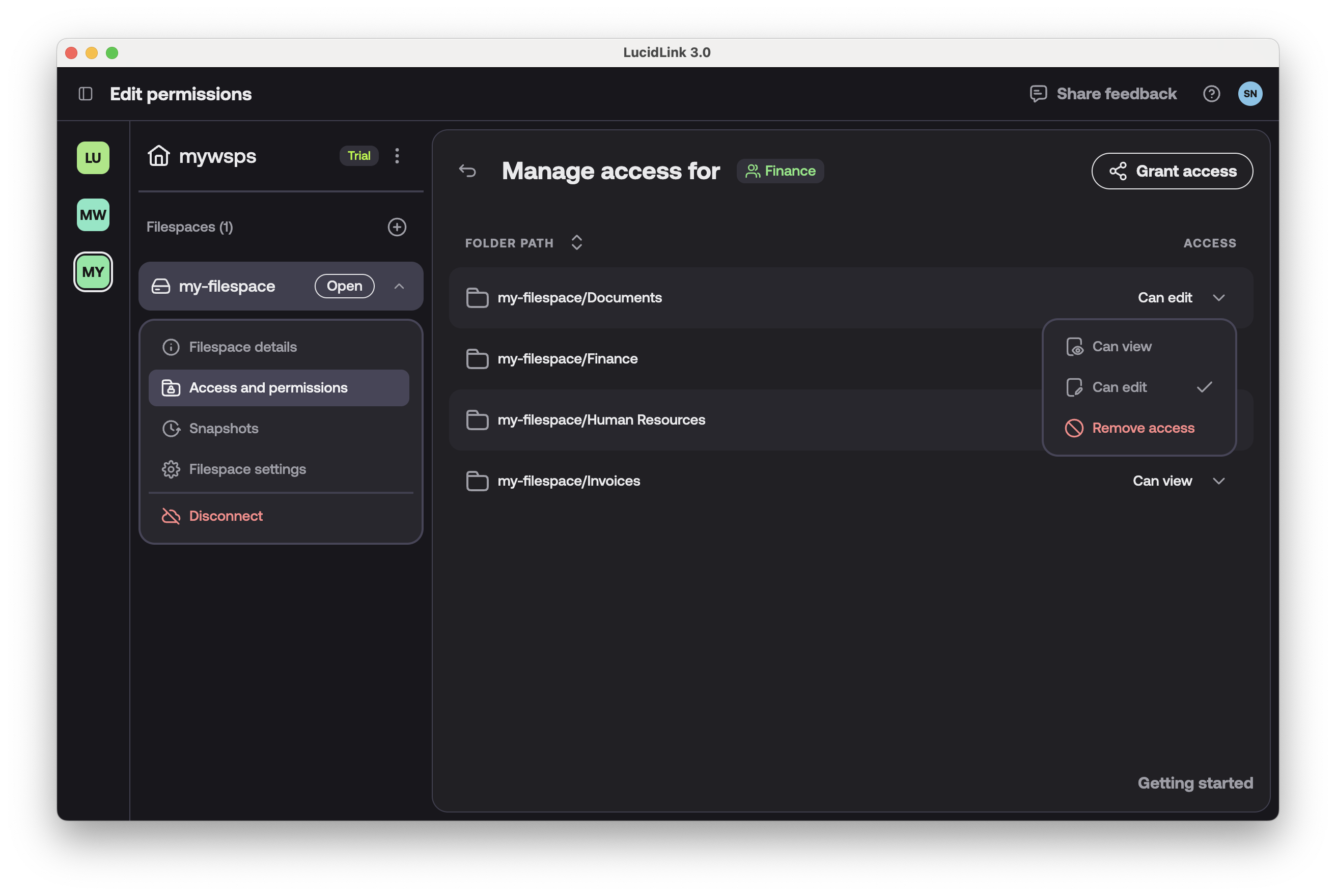
Task: Choose Can view in the access menu
Action: [1139, 347]
